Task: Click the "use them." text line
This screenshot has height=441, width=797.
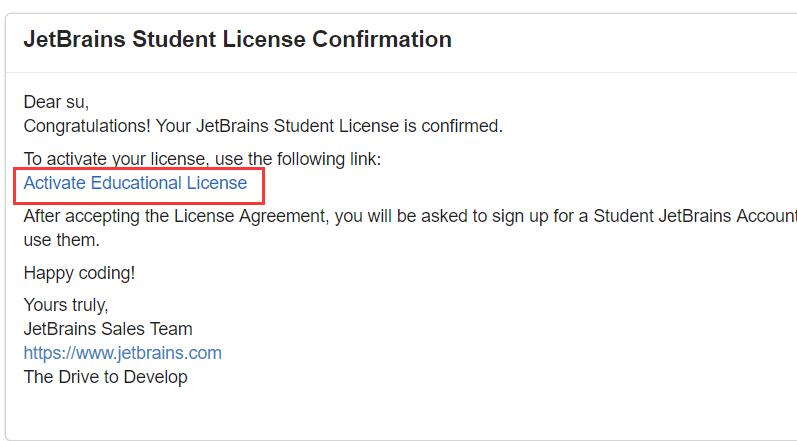Action: coord(62,241)
